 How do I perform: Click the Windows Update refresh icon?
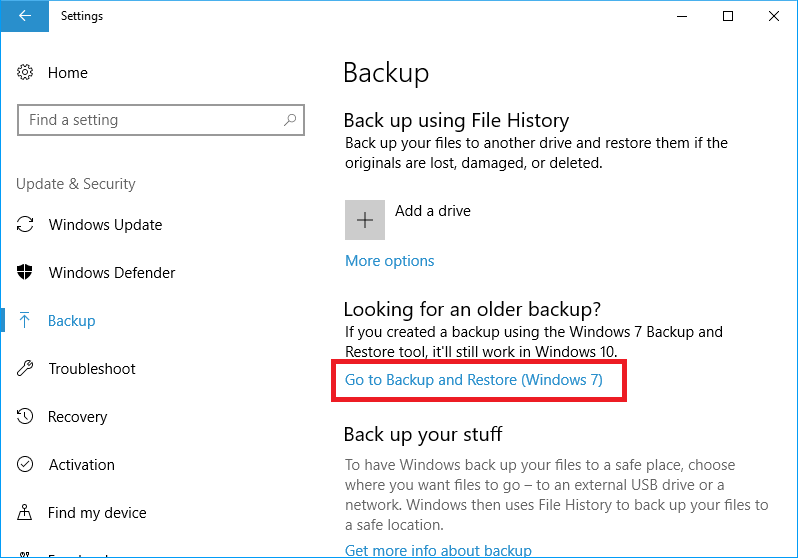pos(26,225)
